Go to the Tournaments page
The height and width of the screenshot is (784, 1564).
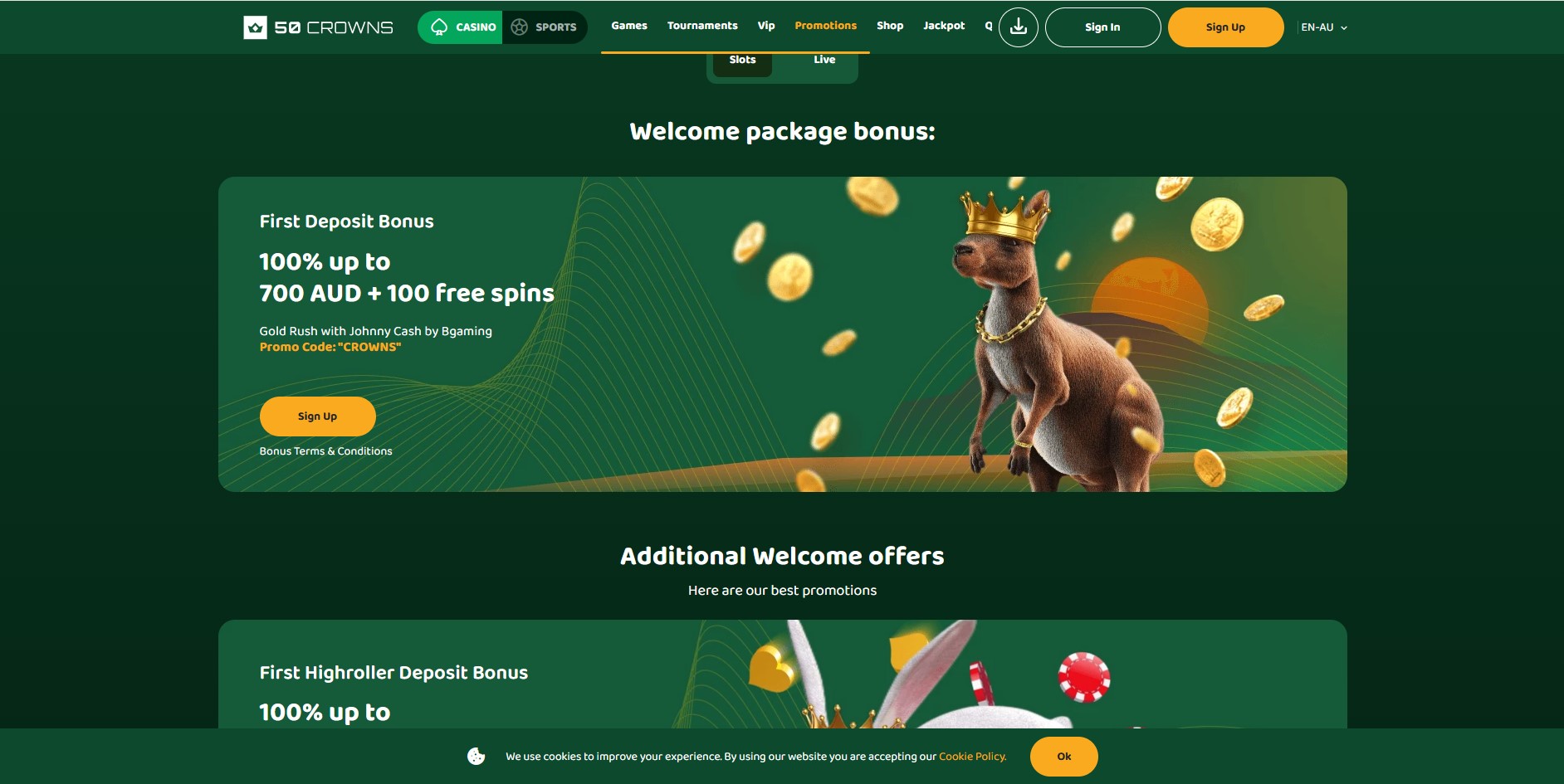(x=702, y=26)
